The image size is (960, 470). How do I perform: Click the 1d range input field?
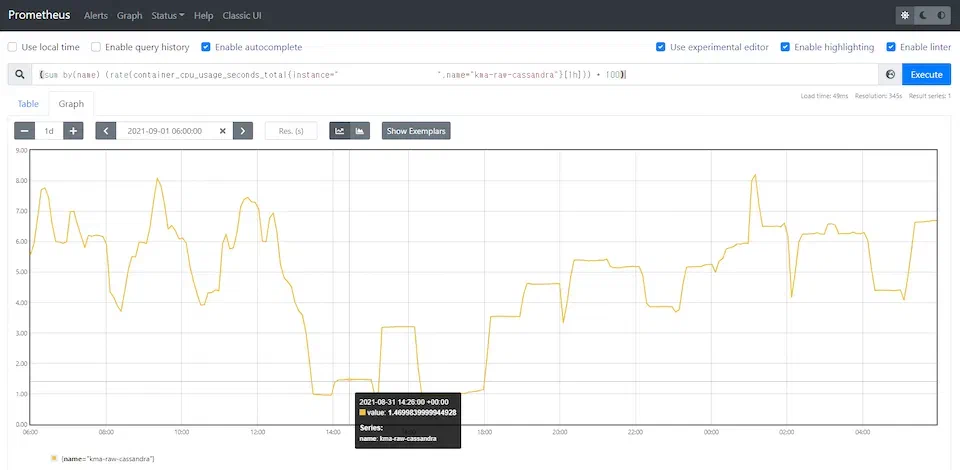tap(49, 131)
